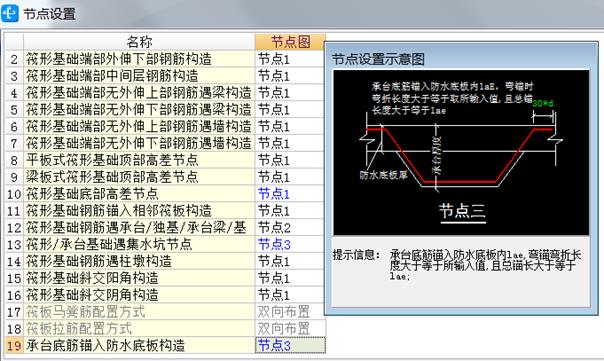Click 节点1 cell in row 3
The width and height of the screenshot is (604, 361).
click(x=290, y=76)
